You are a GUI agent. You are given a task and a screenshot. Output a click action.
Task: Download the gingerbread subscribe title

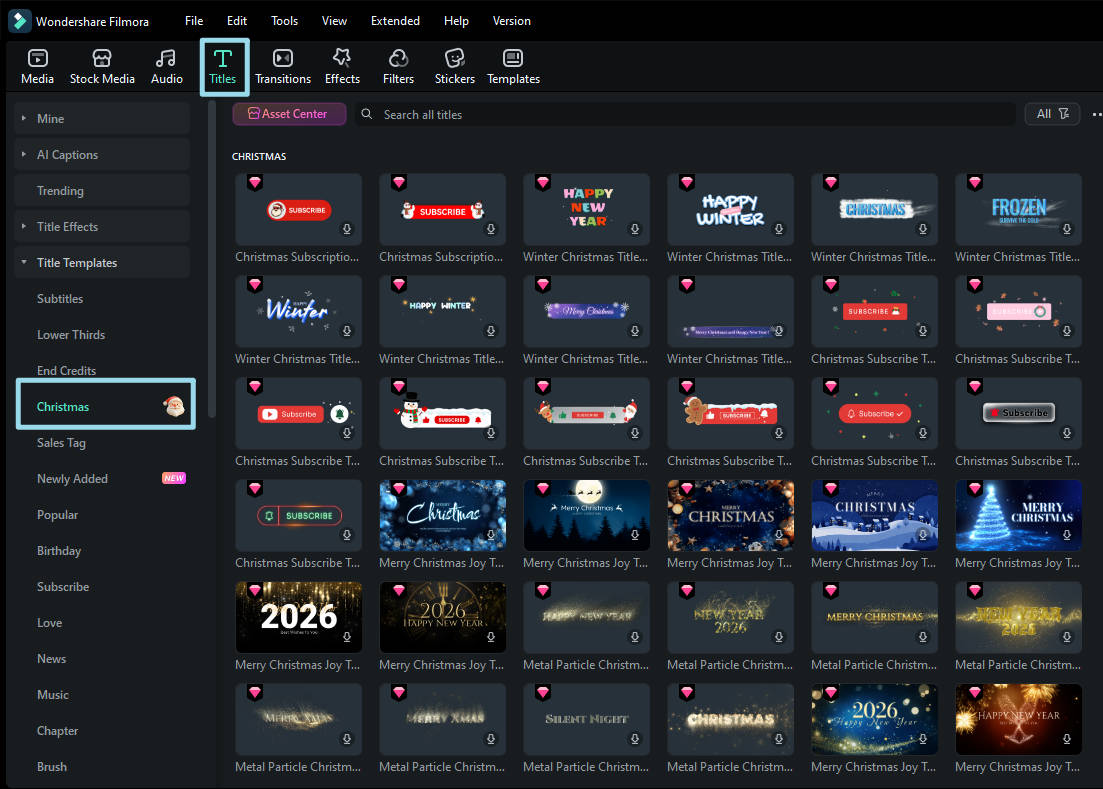point(779,432)
